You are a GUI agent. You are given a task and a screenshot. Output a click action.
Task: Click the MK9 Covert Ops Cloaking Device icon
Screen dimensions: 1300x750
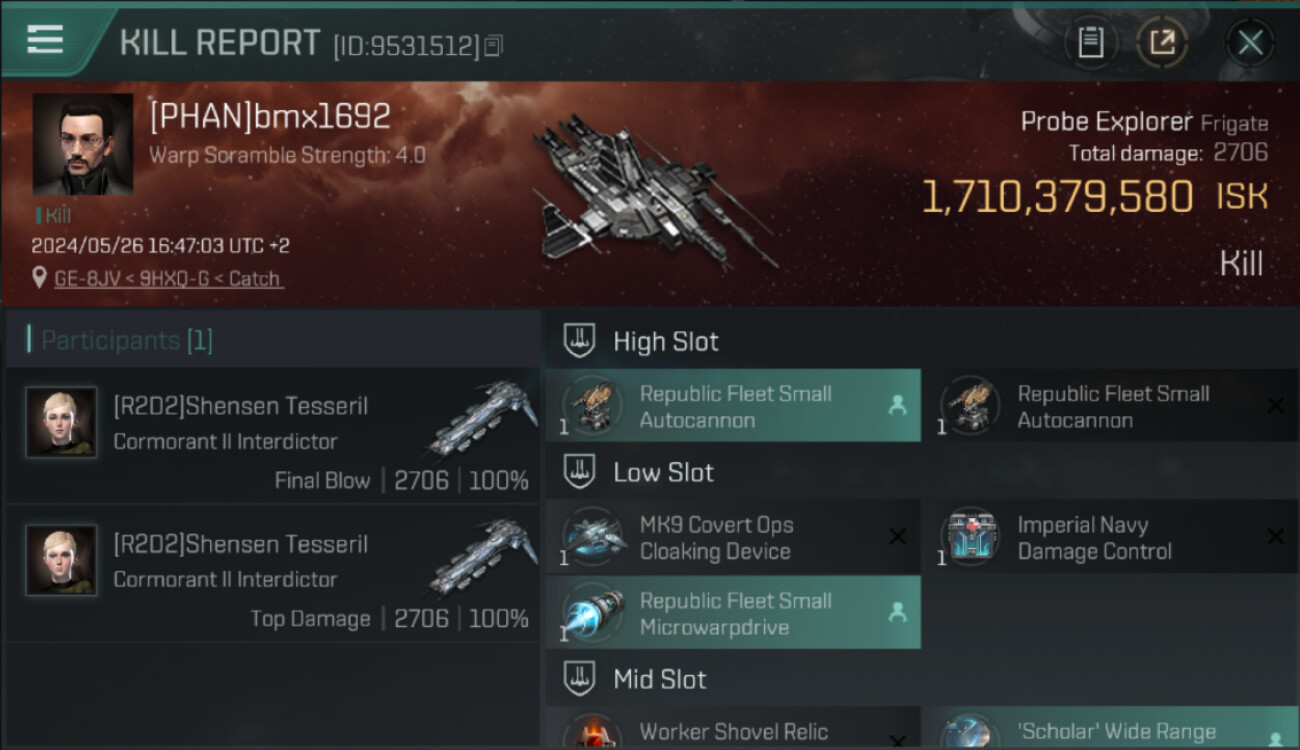[593, 537]
